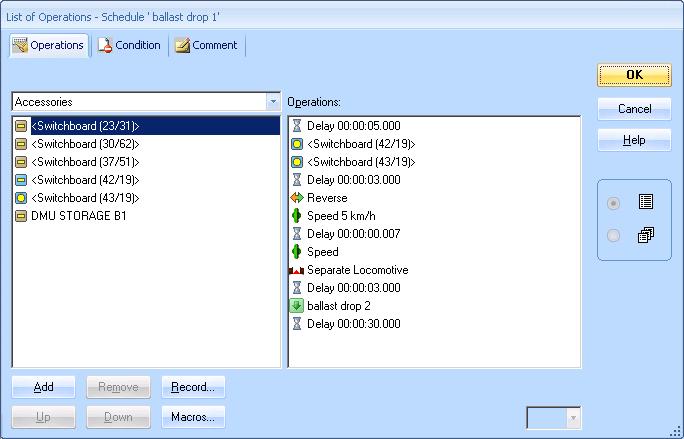The width and height of the screenshot is (684, 439).
Task: Select the ballast drop 2 green arrow icon
Action: tap(297, 306)
